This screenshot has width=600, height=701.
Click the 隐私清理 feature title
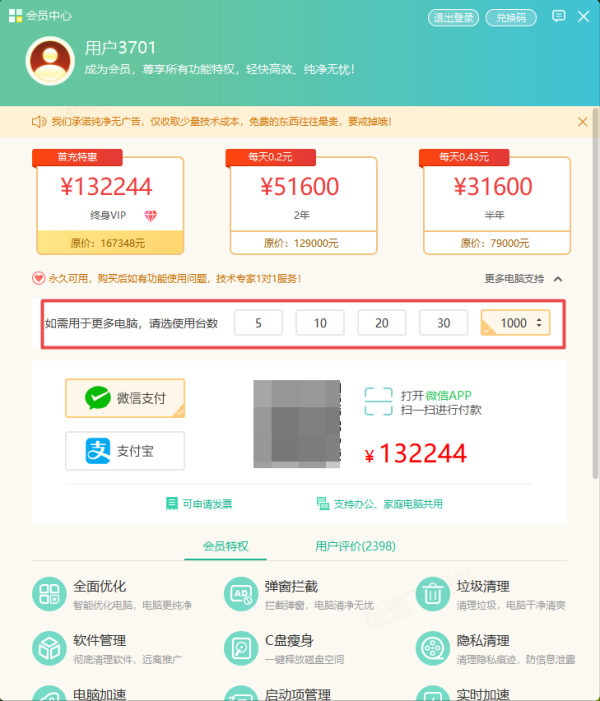click(x=483, y=640)
